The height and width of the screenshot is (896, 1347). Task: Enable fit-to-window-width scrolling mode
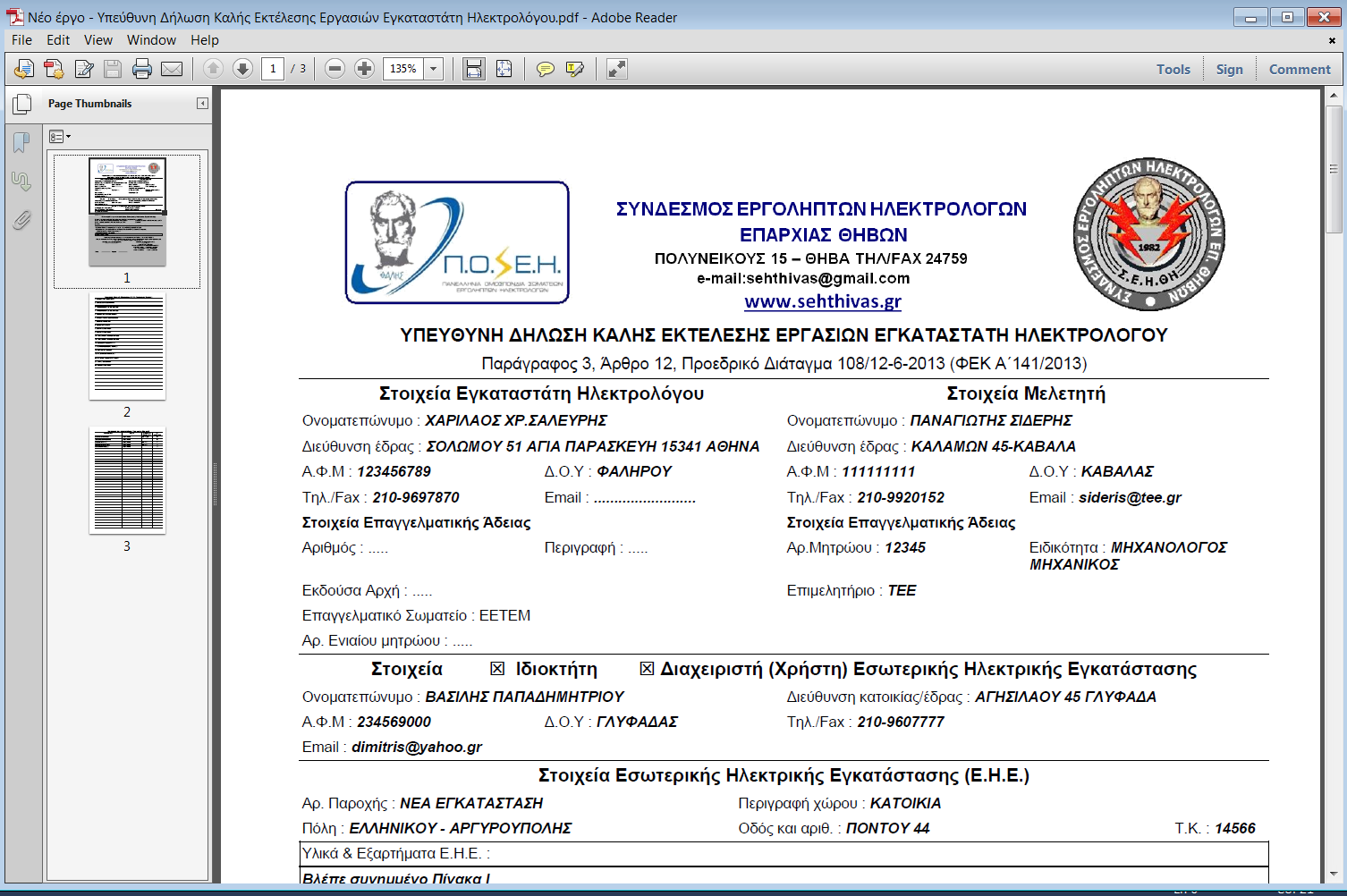(474, 69)
